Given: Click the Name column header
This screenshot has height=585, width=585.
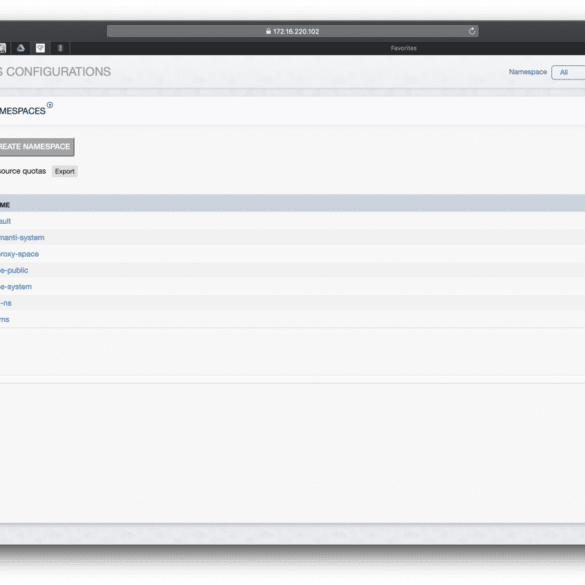Looking at the screenshot, I should 5,205.
